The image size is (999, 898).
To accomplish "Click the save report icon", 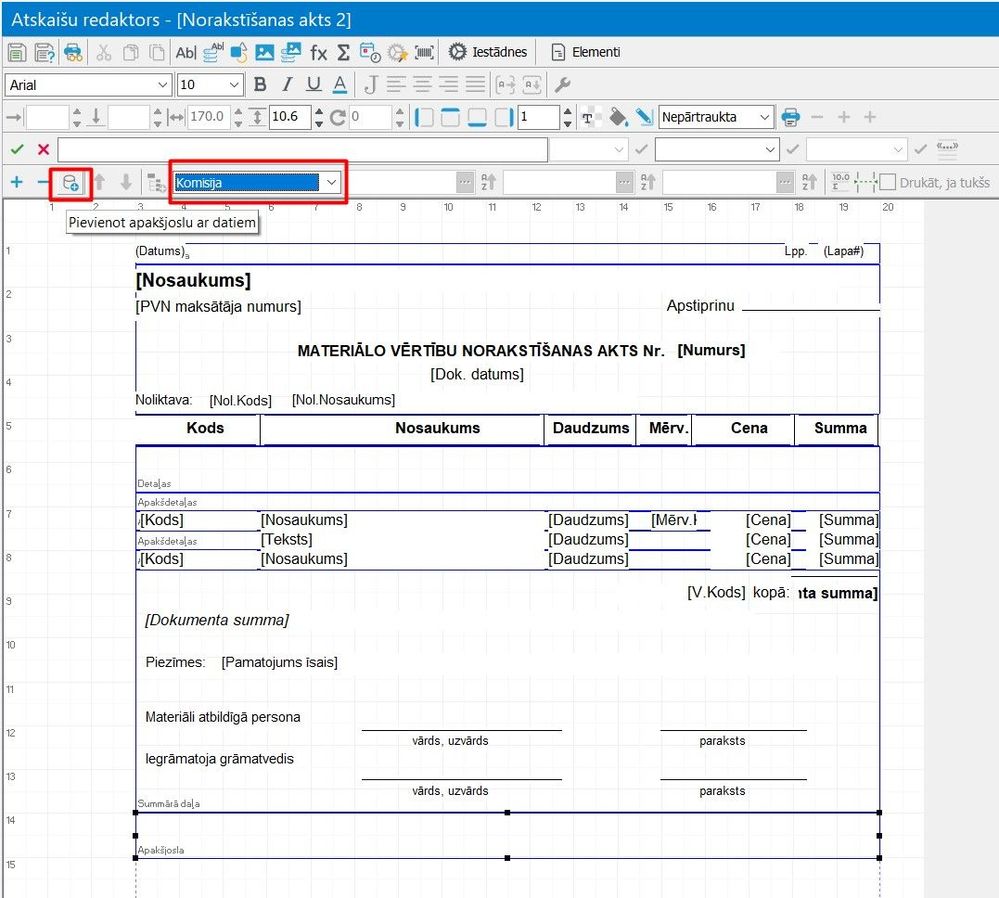I will pos(16,52).
